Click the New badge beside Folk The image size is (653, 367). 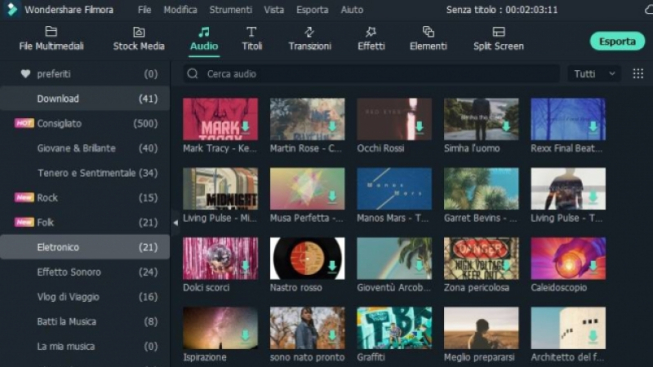pyautogui.click(x=24, y=222)
